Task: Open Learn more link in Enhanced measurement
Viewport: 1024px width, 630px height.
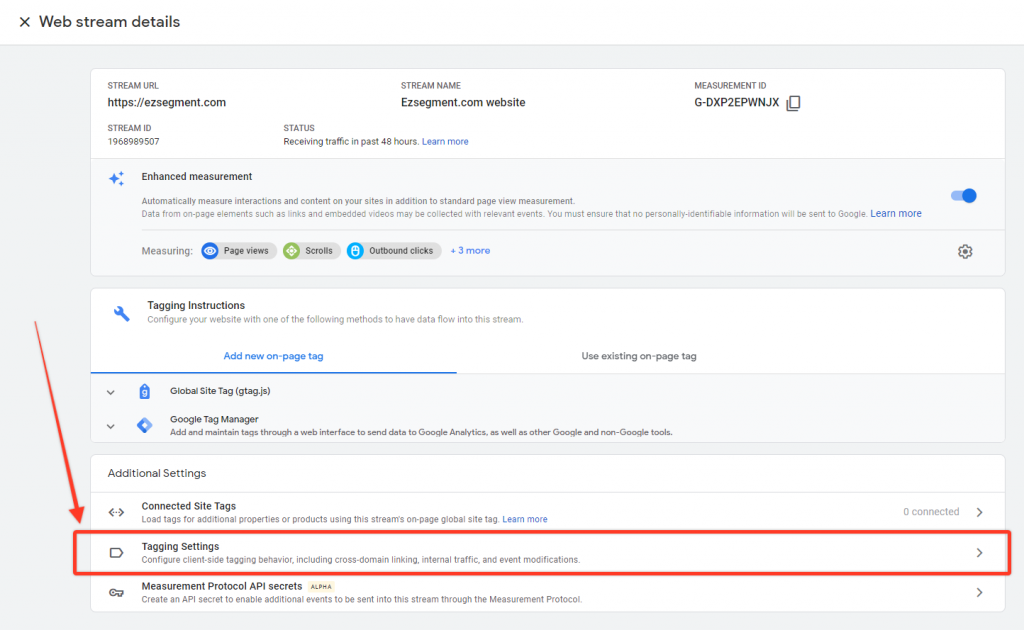Action: (895, 213)
